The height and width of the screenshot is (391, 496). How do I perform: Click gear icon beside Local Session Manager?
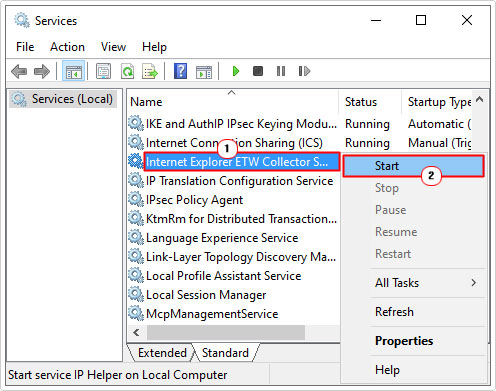click(x=136, y=294)
